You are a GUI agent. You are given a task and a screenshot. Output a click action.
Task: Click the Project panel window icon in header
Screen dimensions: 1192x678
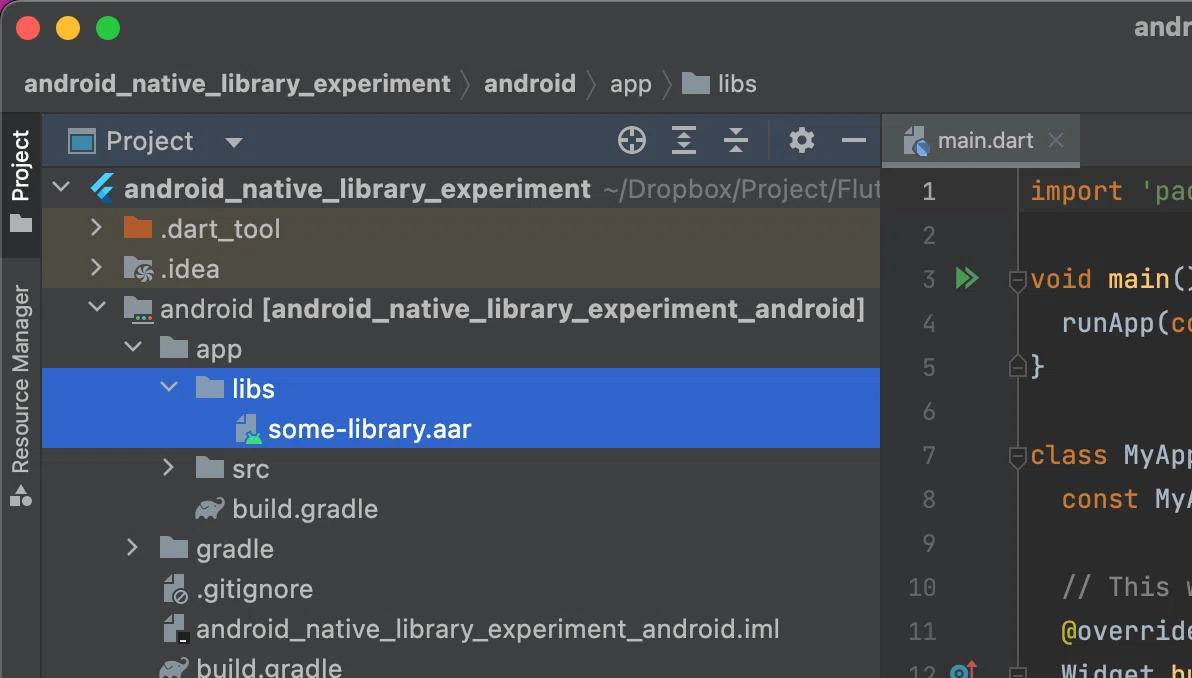81,141
